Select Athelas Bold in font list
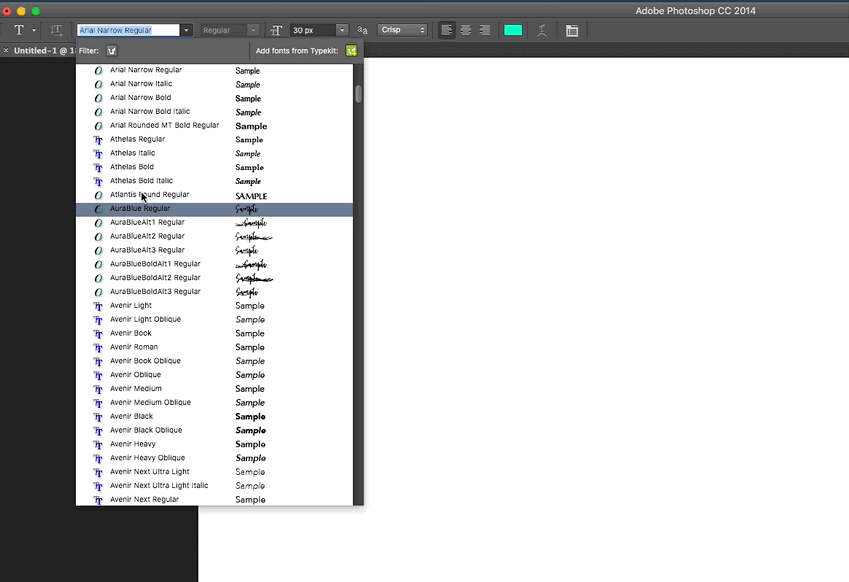This screenshot has width=849, height=582. coord(214,167)
